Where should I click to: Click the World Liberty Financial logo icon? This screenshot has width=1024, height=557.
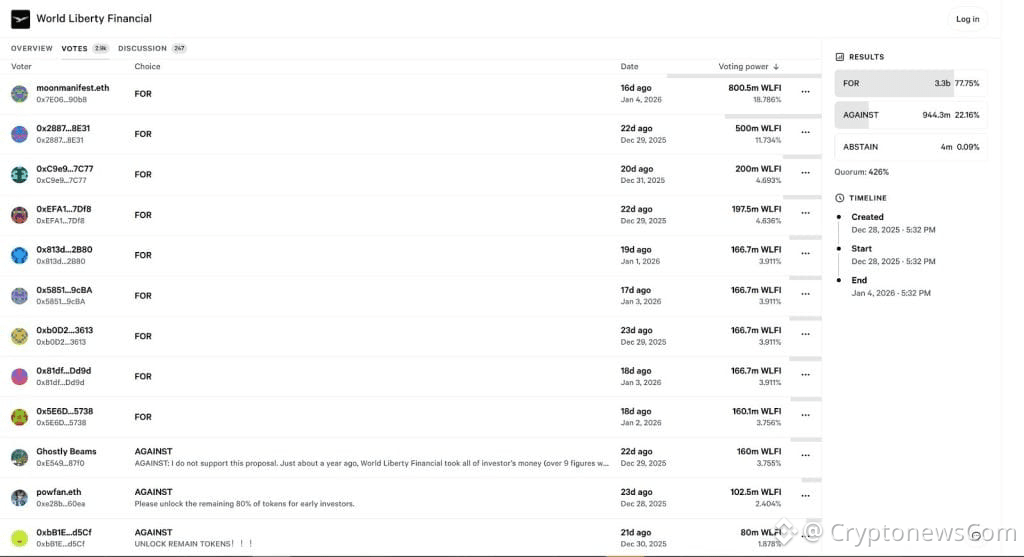(x=21, y=19)
